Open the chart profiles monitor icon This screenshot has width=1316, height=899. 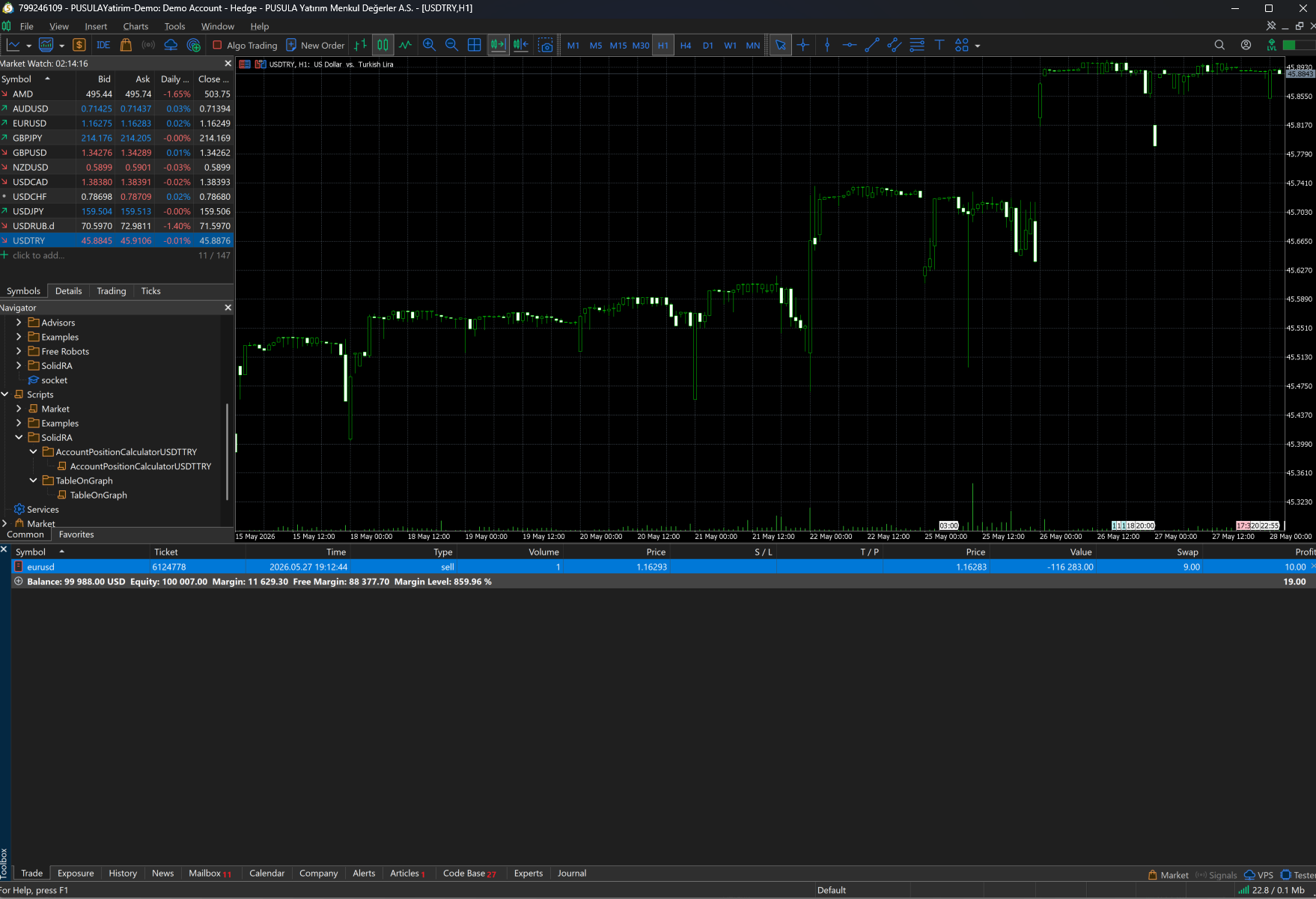pos(46,45)
